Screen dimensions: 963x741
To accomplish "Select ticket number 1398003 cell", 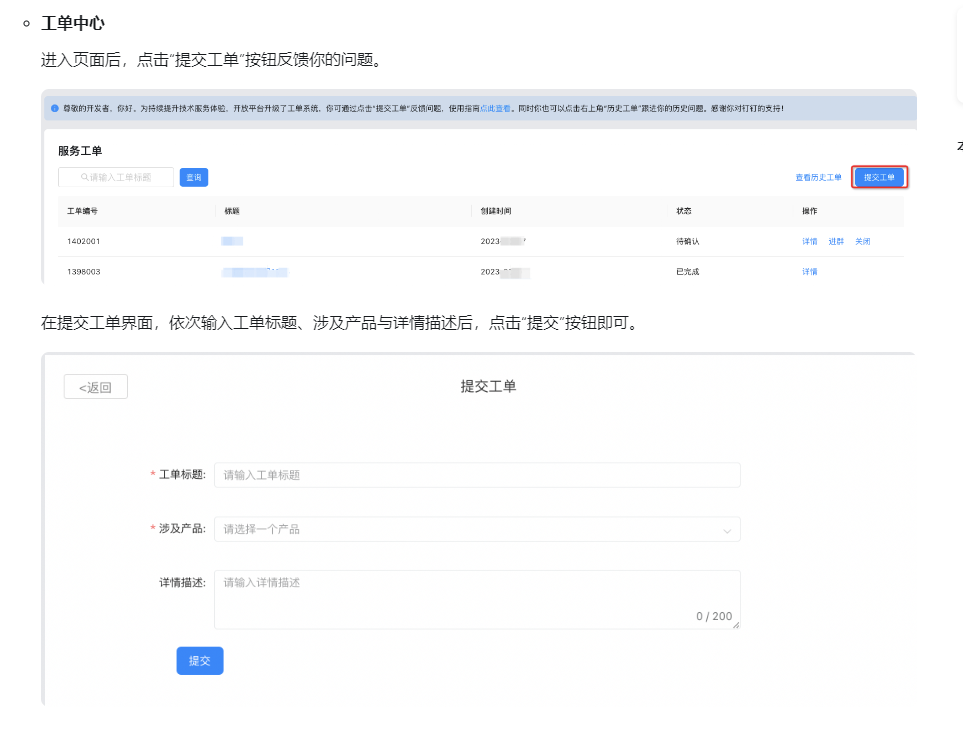I will tap(84, 271).
